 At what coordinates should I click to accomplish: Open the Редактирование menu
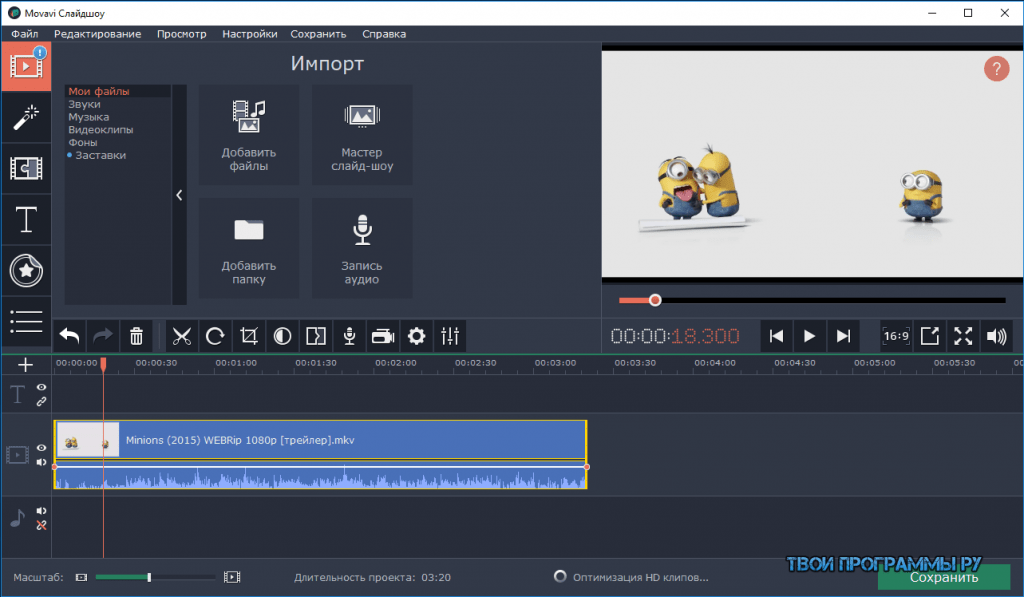(x=97, y=34)
